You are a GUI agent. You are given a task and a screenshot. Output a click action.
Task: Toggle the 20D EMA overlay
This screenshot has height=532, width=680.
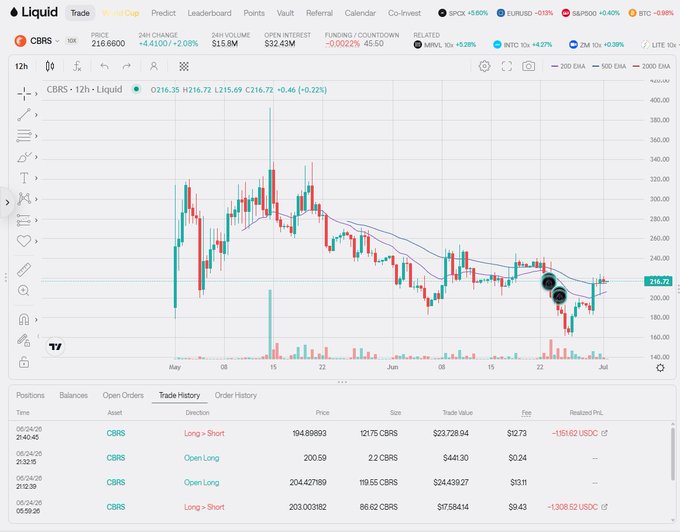pos(568,66)
